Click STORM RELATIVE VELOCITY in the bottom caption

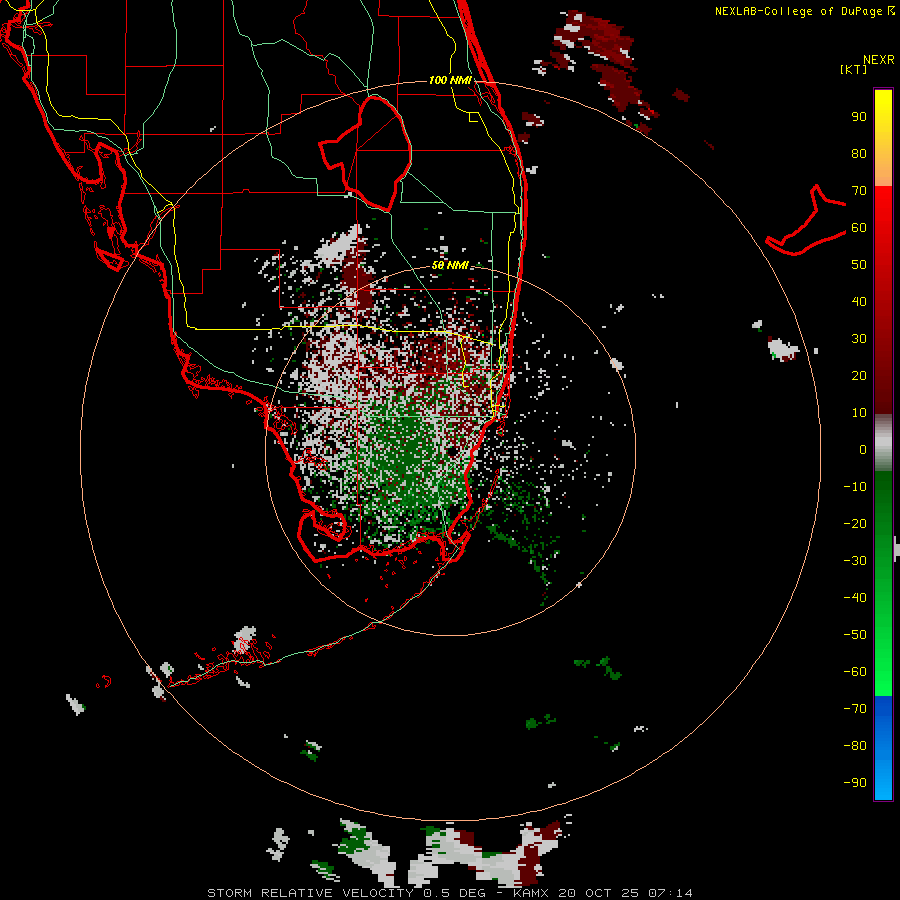(310, 893)
